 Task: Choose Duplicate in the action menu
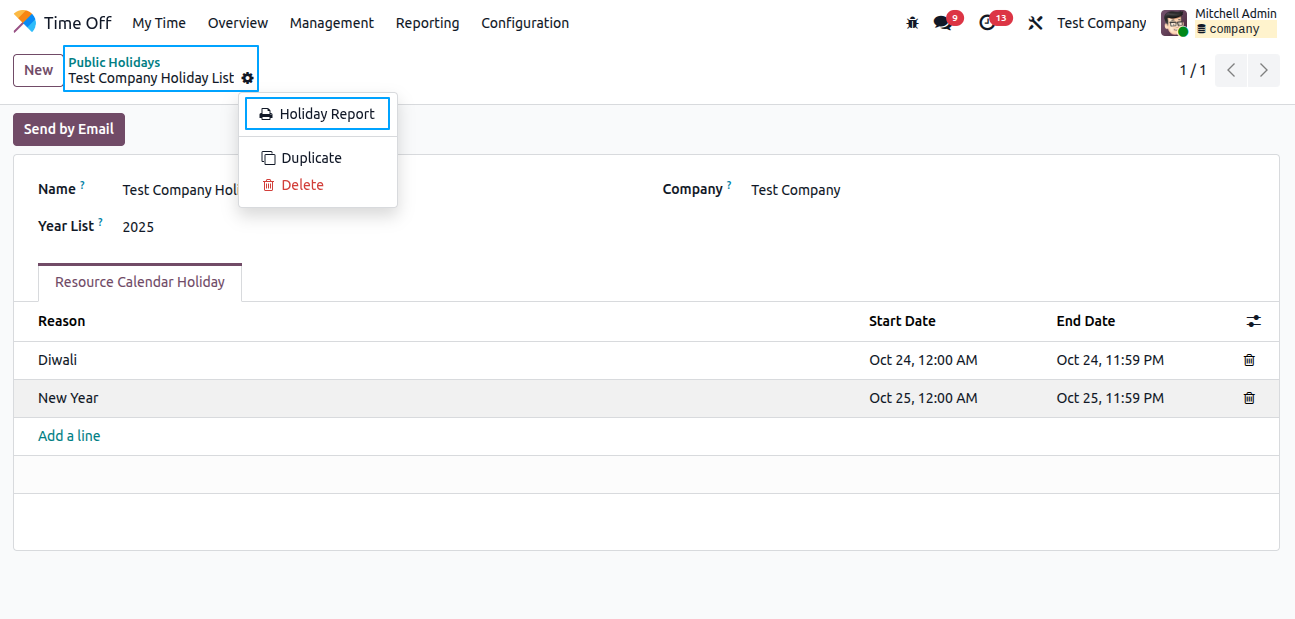(311, 158)
